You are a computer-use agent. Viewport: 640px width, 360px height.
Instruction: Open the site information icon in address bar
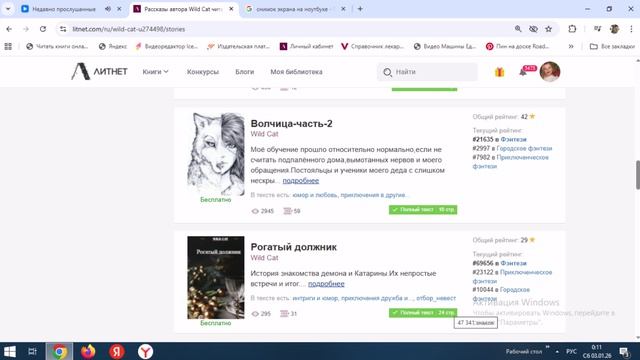click(x=63, y=29)
